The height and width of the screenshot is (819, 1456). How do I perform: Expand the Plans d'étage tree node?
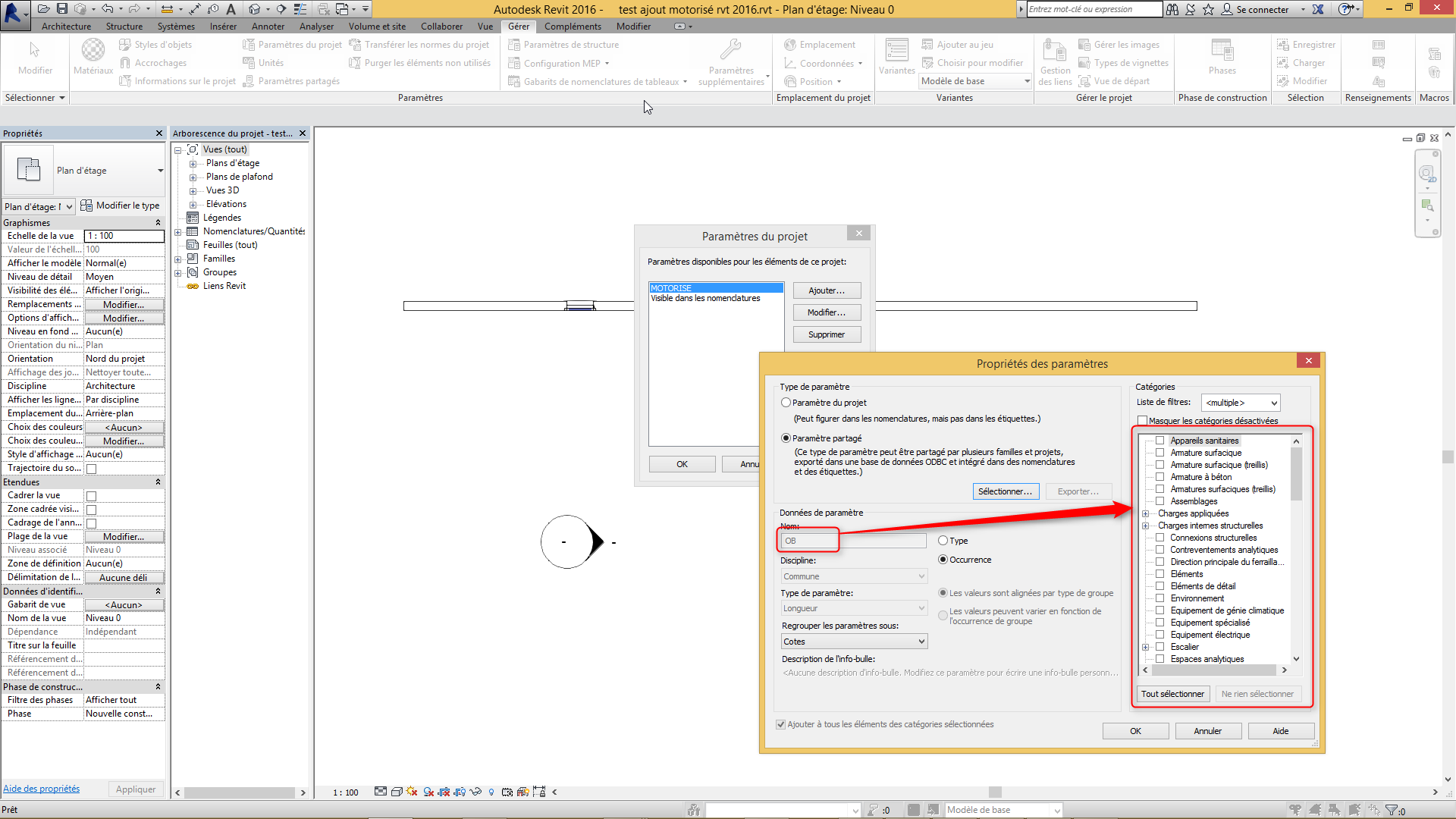(x=193, y=164)
